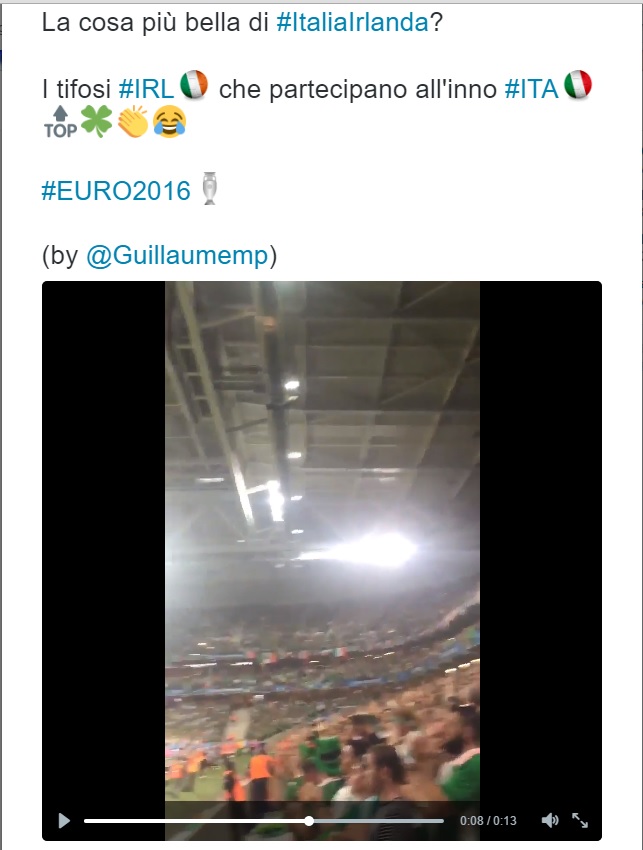
Task: Seek to the start of the video timeline
Action: click(86, 821)
